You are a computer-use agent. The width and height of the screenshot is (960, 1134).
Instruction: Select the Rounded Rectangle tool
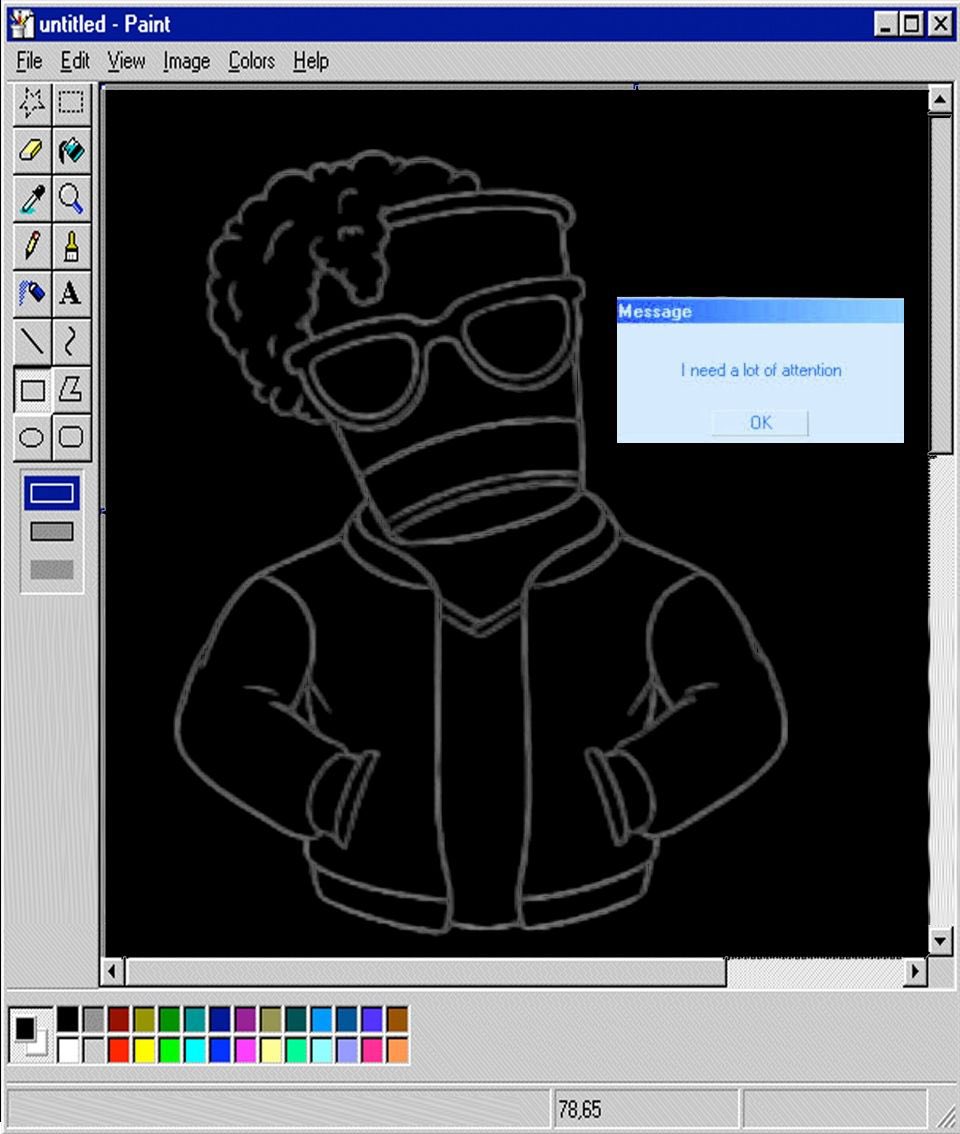(71, 438)
